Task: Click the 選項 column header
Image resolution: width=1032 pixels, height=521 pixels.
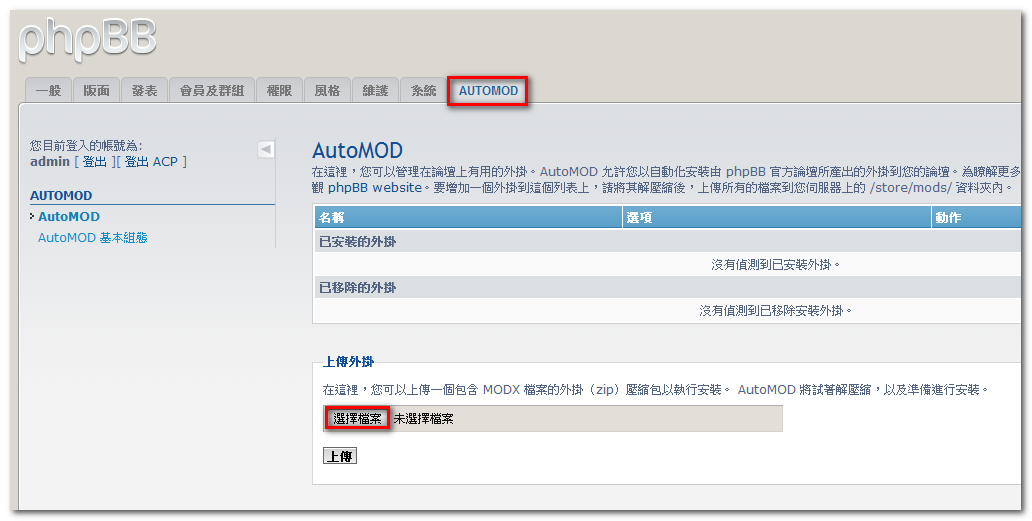Action: [777, 217]
